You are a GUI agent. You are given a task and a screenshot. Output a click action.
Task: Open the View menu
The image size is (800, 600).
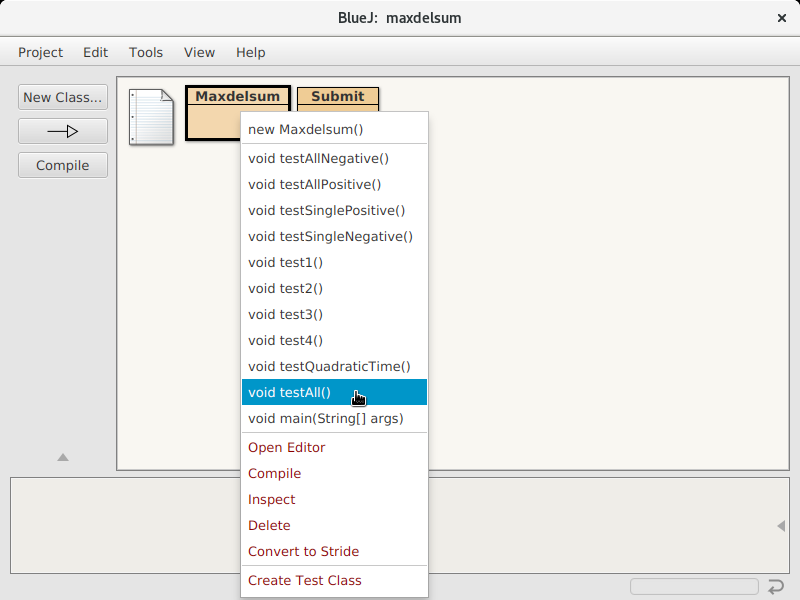pyautogui.click(x=199, y=53)
